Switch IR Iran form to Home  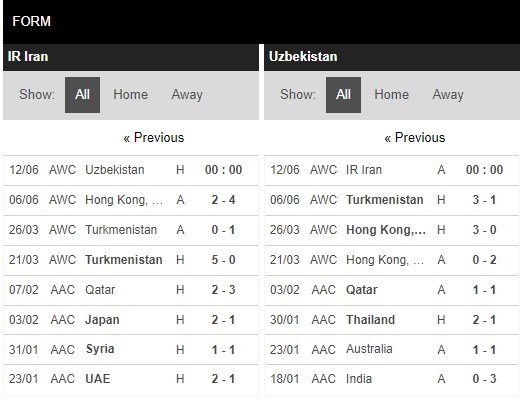click(130, 95)
